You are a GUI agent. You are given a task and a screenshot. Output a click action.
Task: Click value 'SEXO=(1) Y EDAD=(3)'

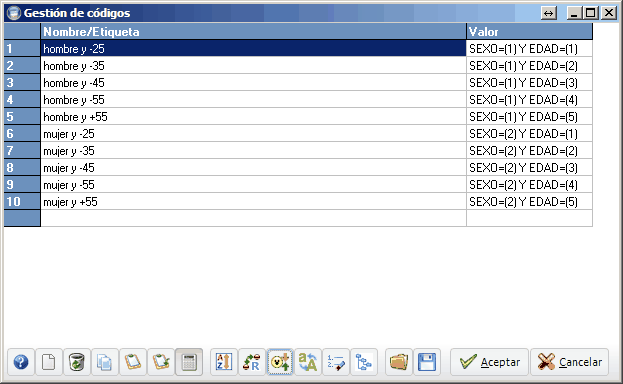(x=529, y=83)
